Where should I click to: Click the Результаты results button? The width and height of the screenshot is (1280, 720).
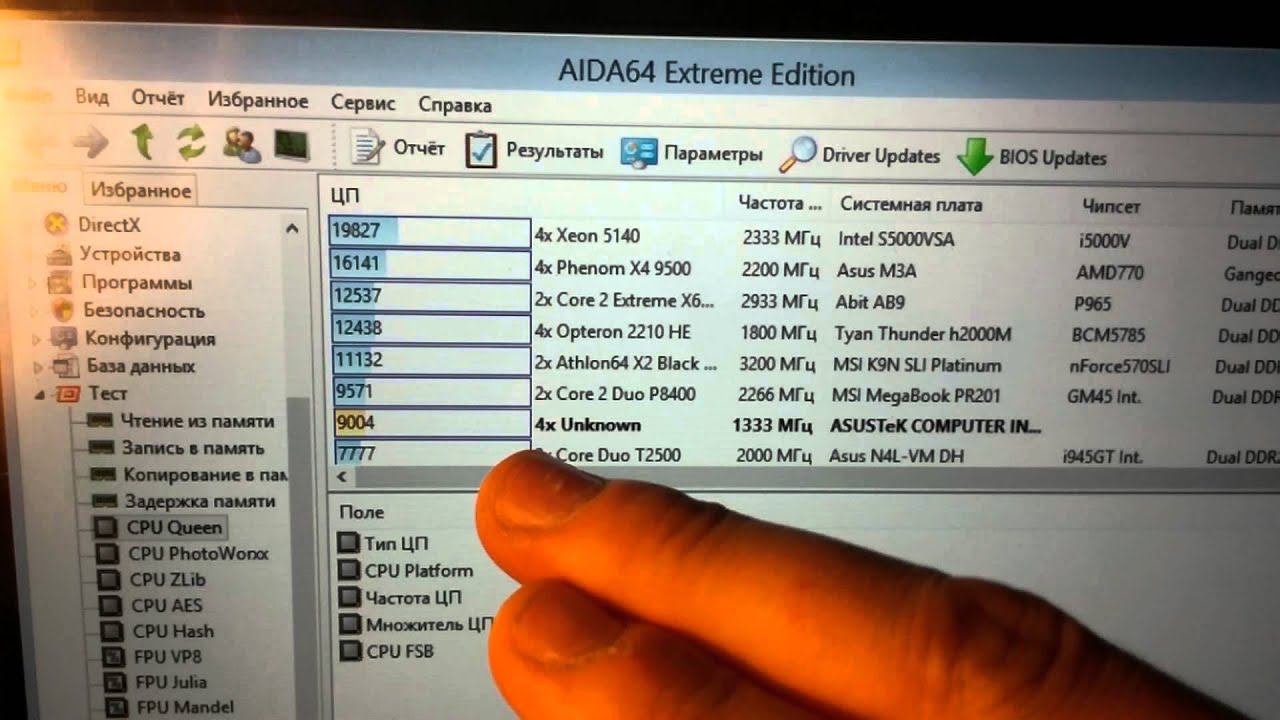pos(534,151)
